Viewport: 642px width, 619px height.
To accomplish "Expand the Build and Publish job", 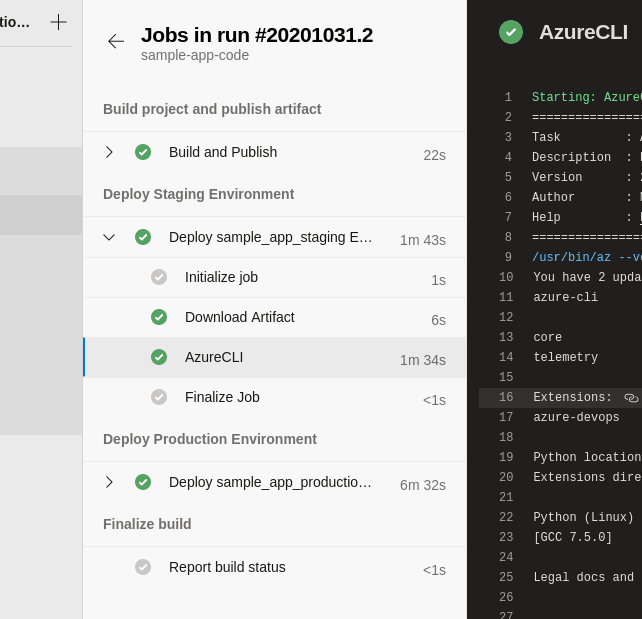I will (109, 152).
